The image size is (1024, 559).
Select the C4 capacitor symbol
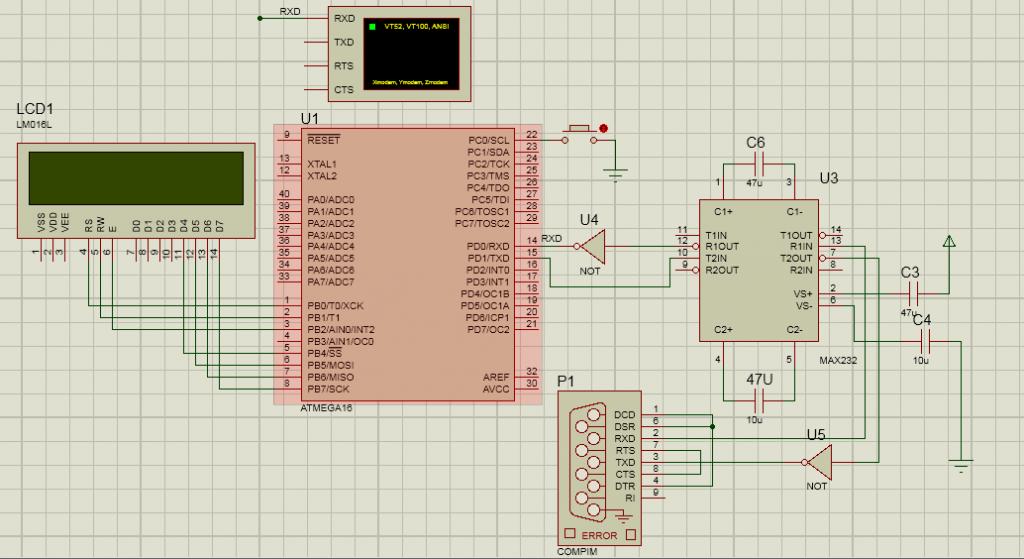point(924,341)
